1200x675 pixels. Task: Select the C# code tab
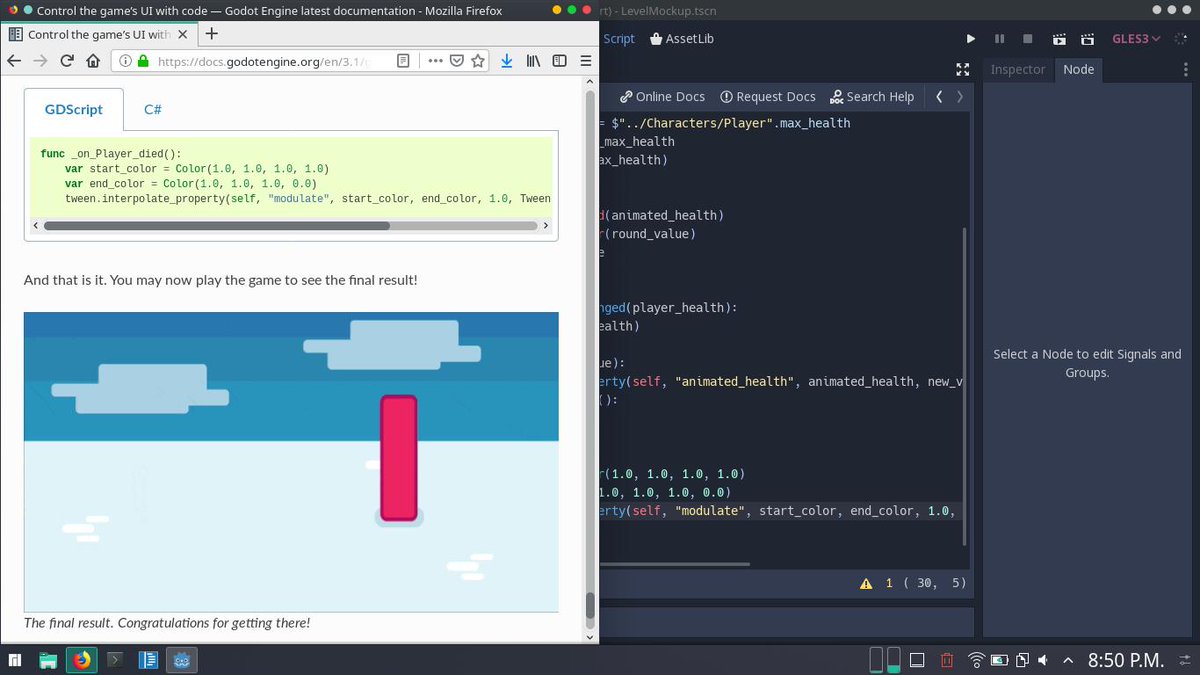[x=153, y=109]
